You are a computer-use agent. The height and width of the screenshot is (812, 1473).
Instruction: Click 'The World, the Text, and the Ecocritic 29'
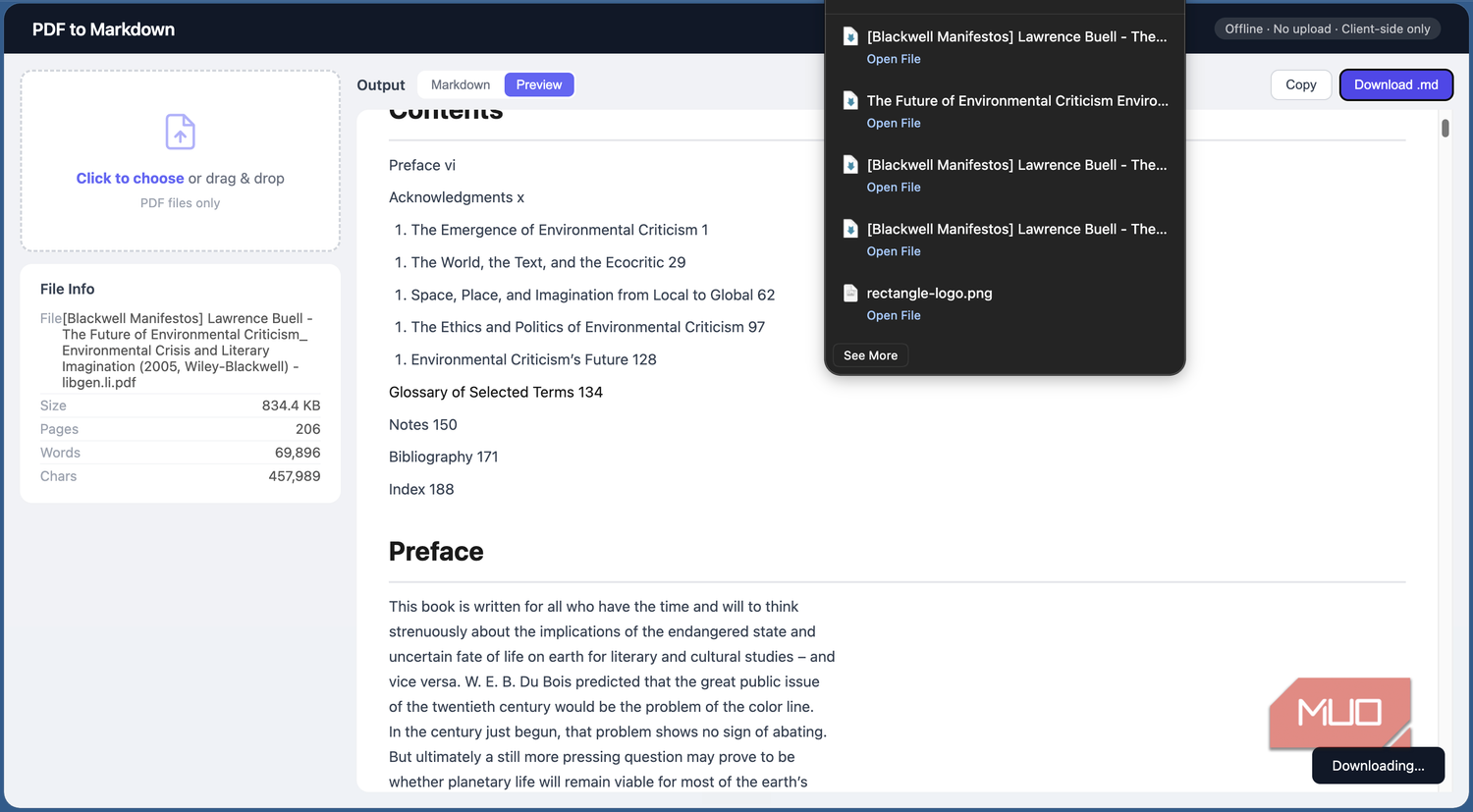[548, 262]
